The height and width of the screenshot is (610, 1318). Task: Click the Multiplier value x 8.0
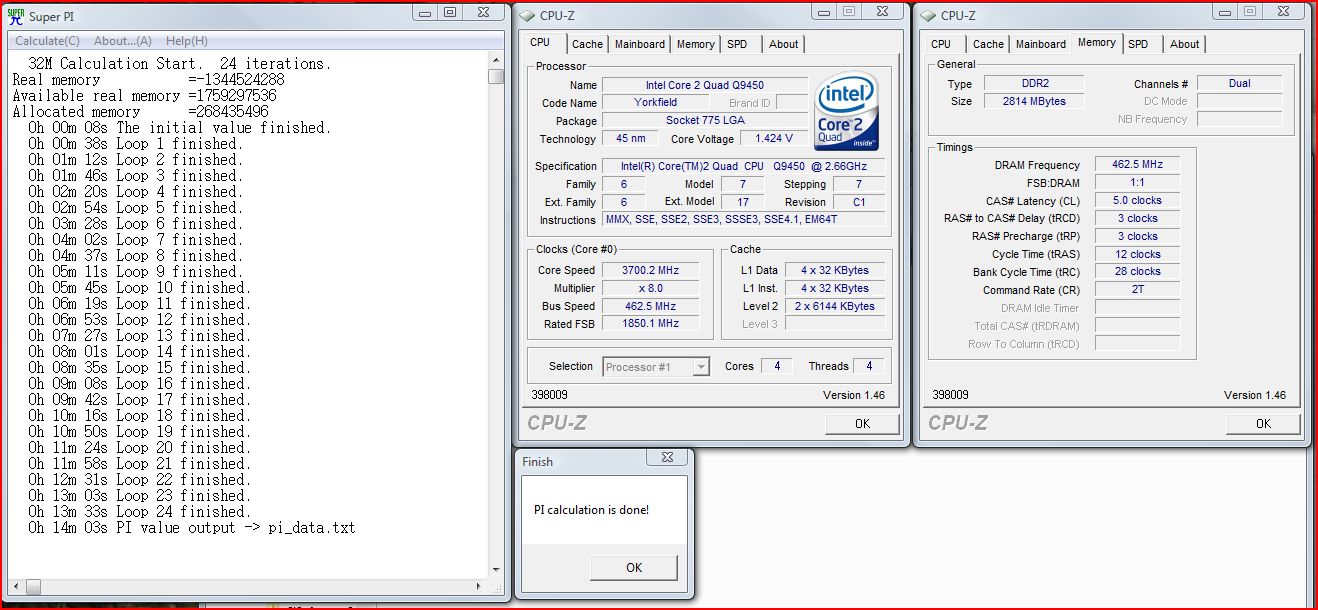(652, 289)
